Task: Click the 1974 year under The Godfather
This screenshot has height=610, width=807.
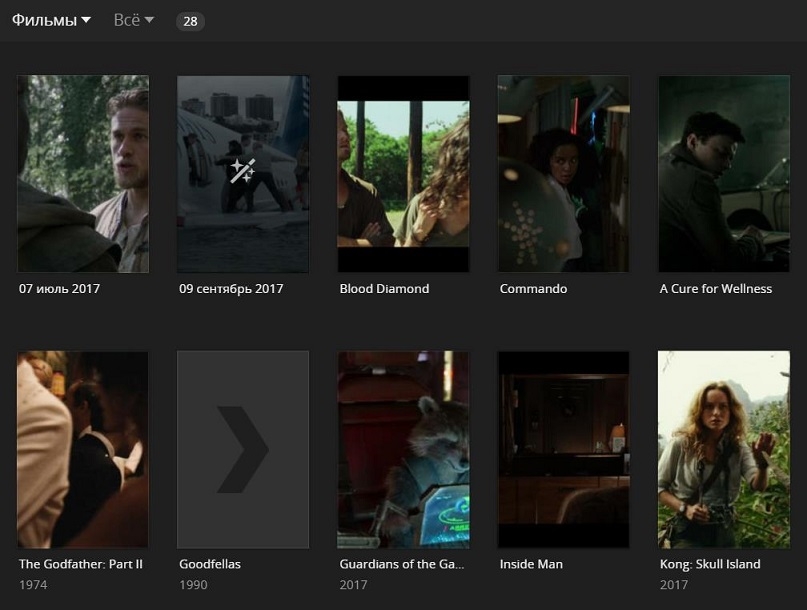Action: [x=33, y=585]
